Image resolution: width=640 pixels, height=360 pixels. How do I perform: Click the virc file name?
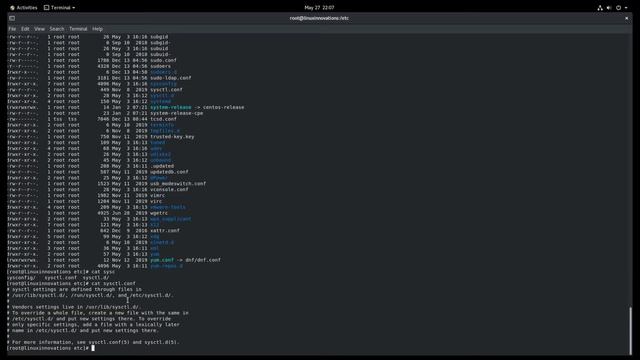point(156,201)
